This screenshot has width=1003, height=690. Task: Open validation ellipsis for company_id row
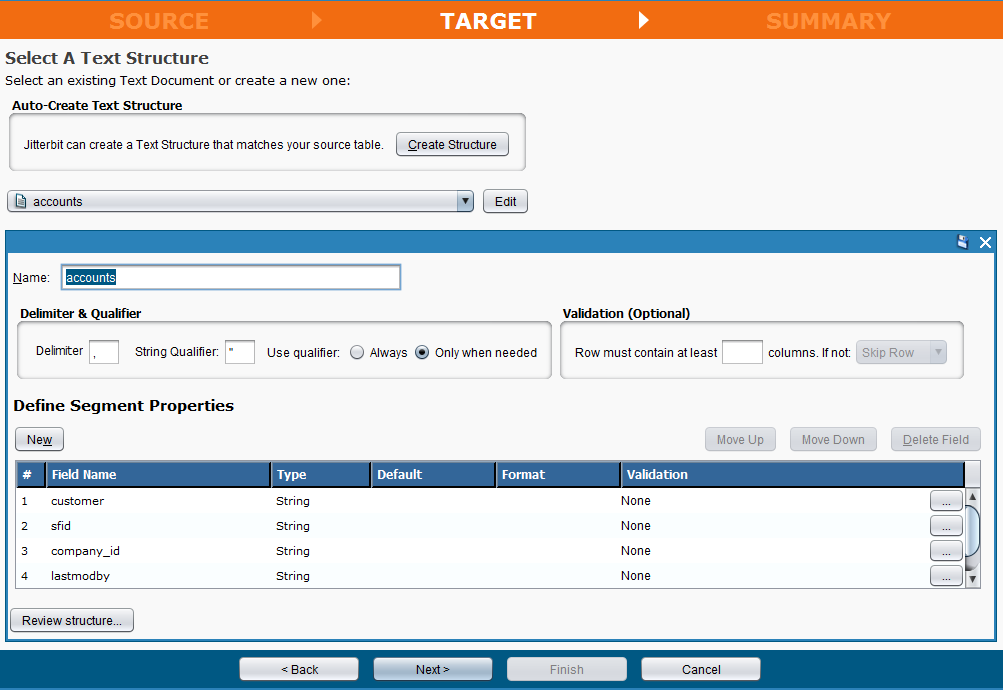tap(945, 551)
